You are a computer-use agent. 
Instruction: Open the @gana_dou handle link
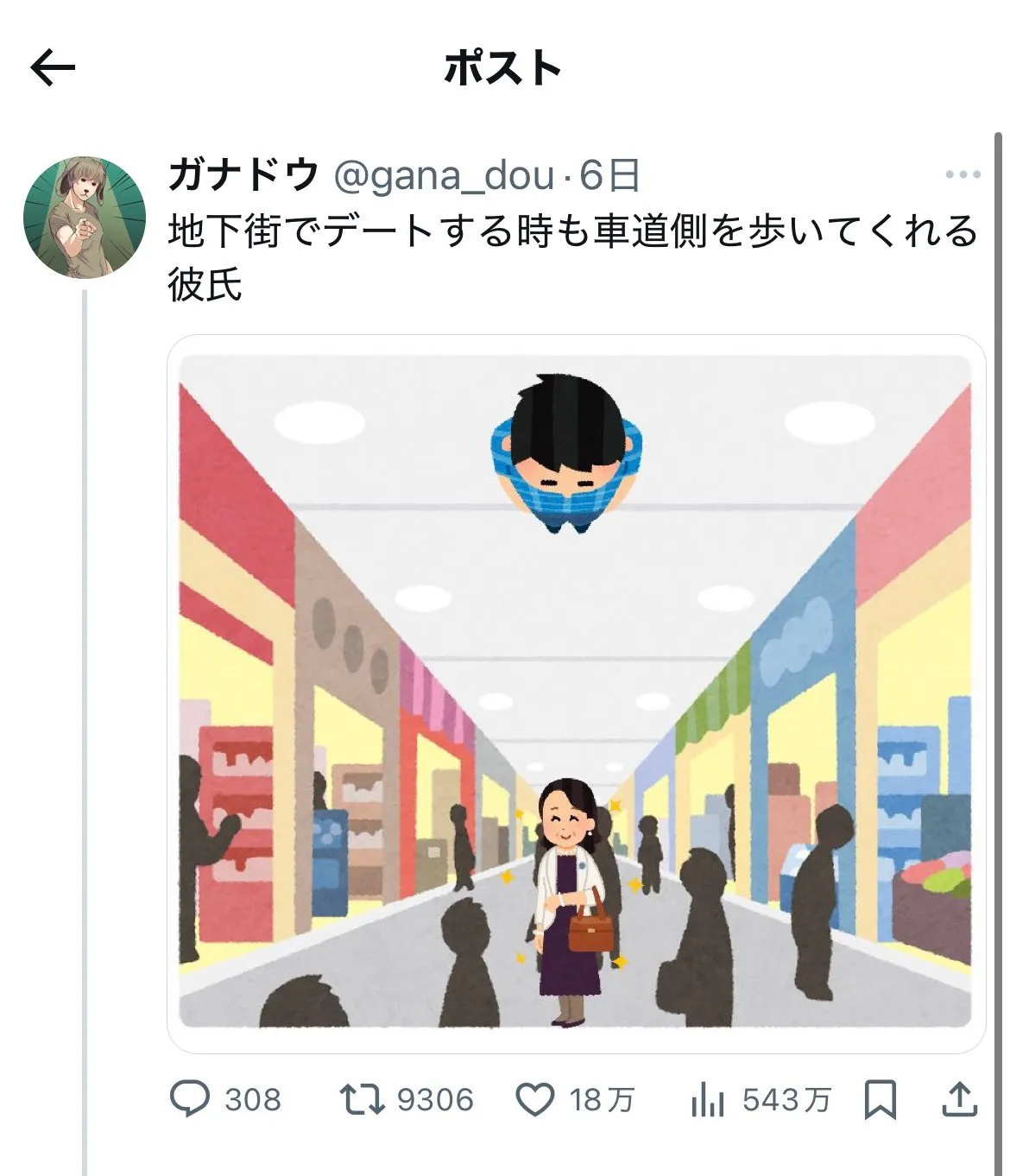point(444,176)
